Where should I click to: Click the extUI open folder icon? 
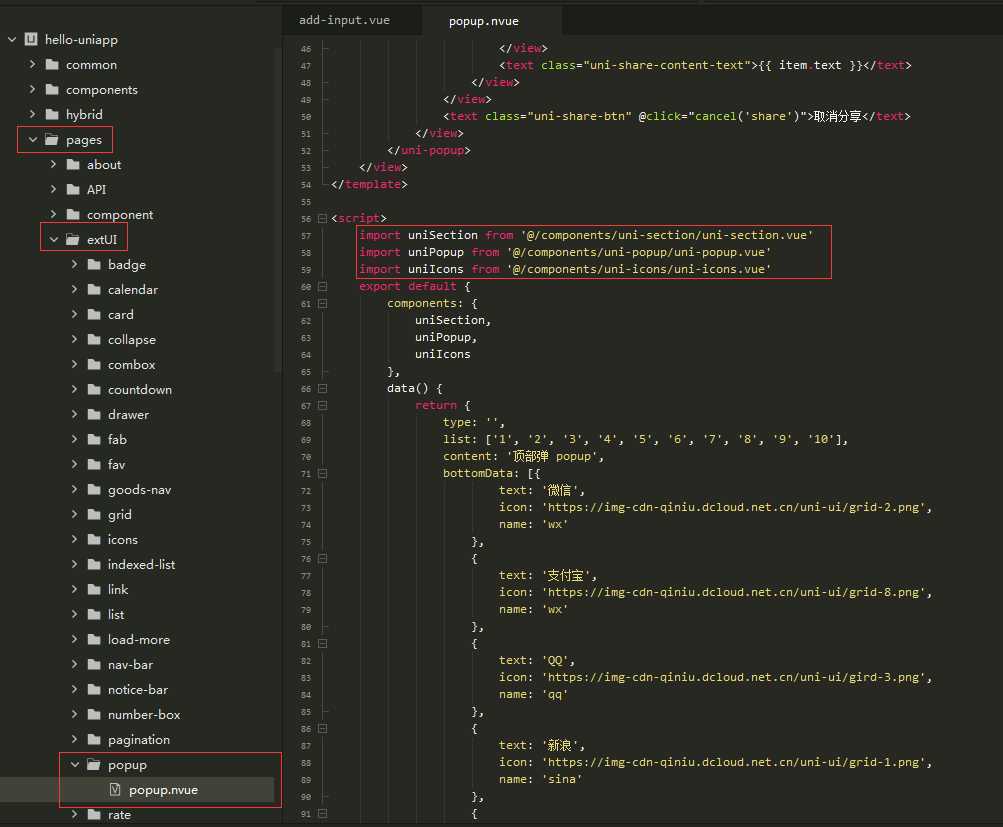pyautogui.click(x=73, y=240)
